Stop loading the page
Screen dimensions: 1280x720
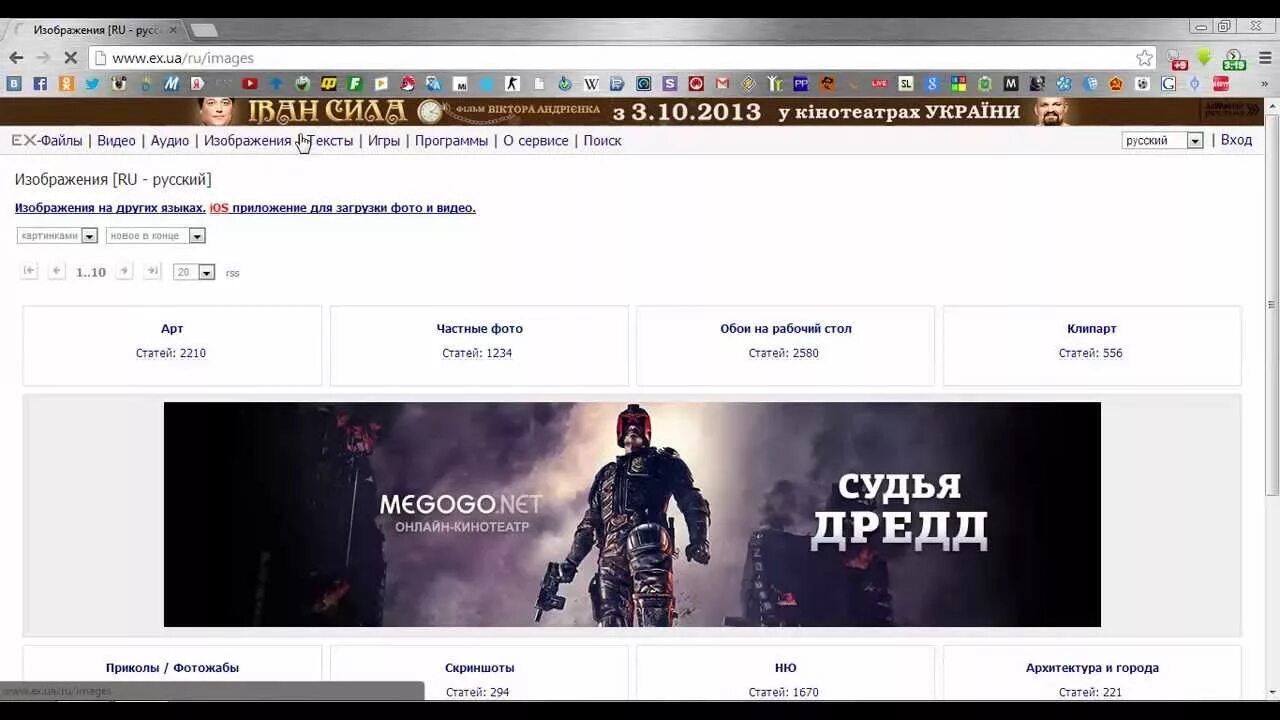70,57
